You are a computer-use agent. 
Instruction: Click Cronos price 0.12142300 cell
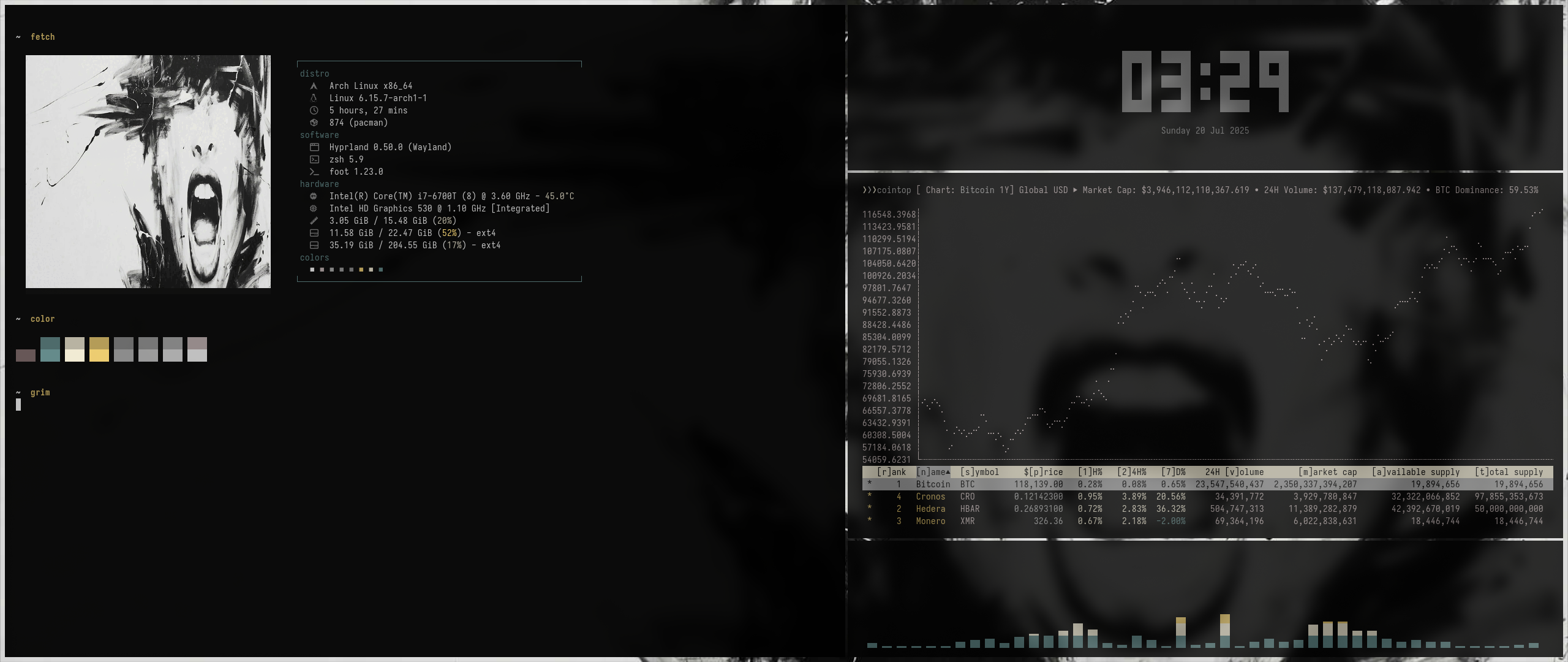pos(1038,496)
